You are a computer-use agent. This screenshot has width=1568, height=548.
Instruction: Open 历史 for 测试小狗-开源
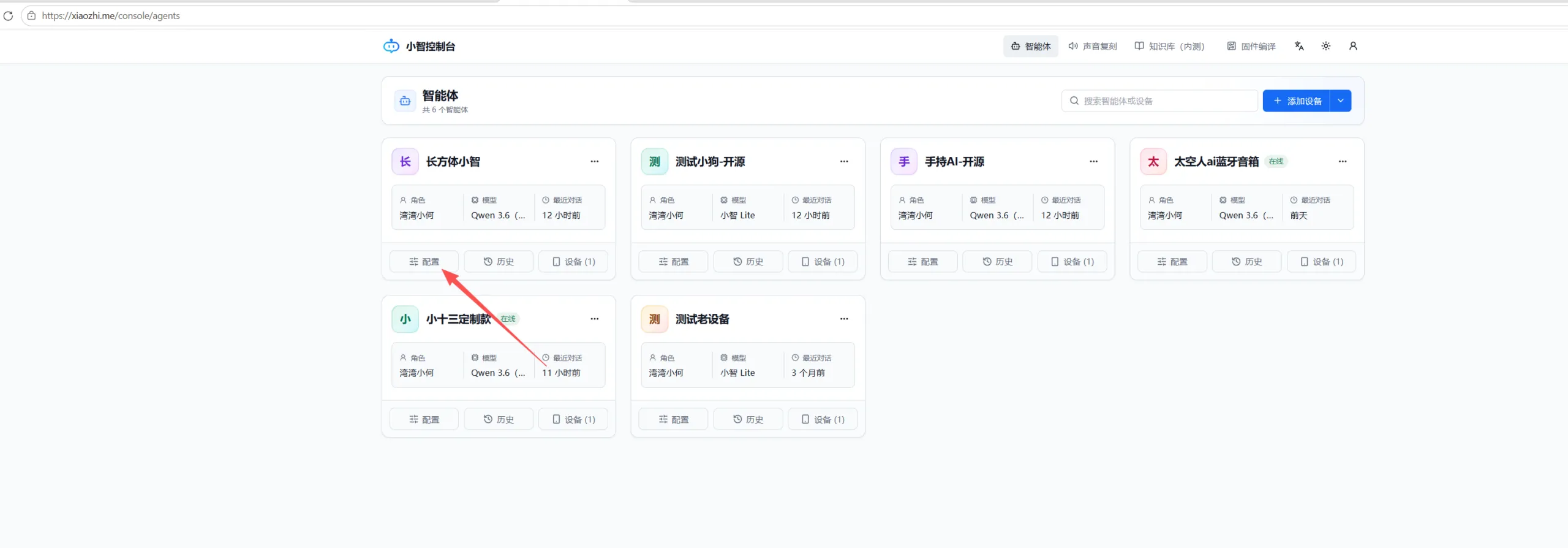[748, 262]
